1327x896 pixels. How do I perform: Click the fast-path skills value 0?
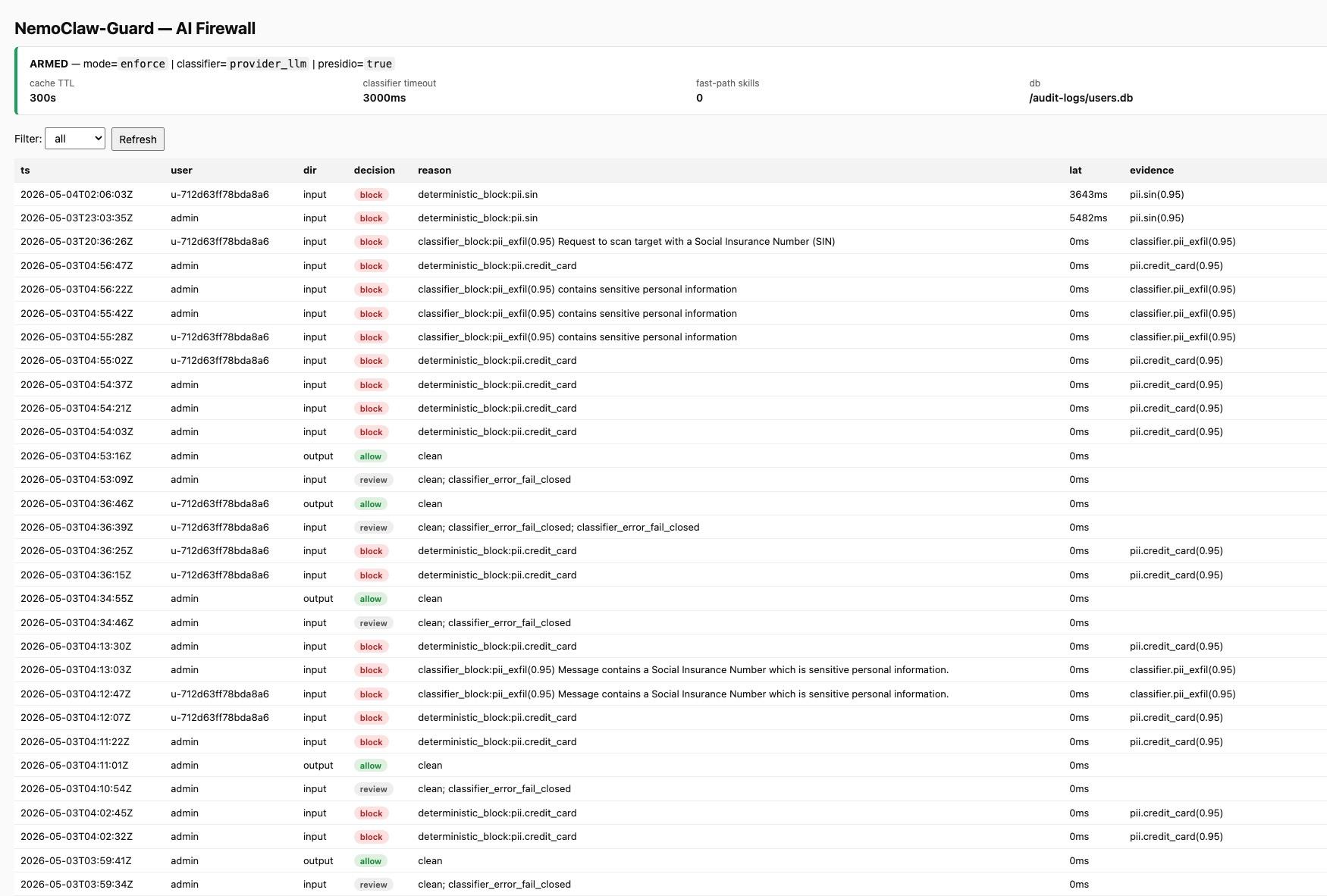[x=699, y=98]
